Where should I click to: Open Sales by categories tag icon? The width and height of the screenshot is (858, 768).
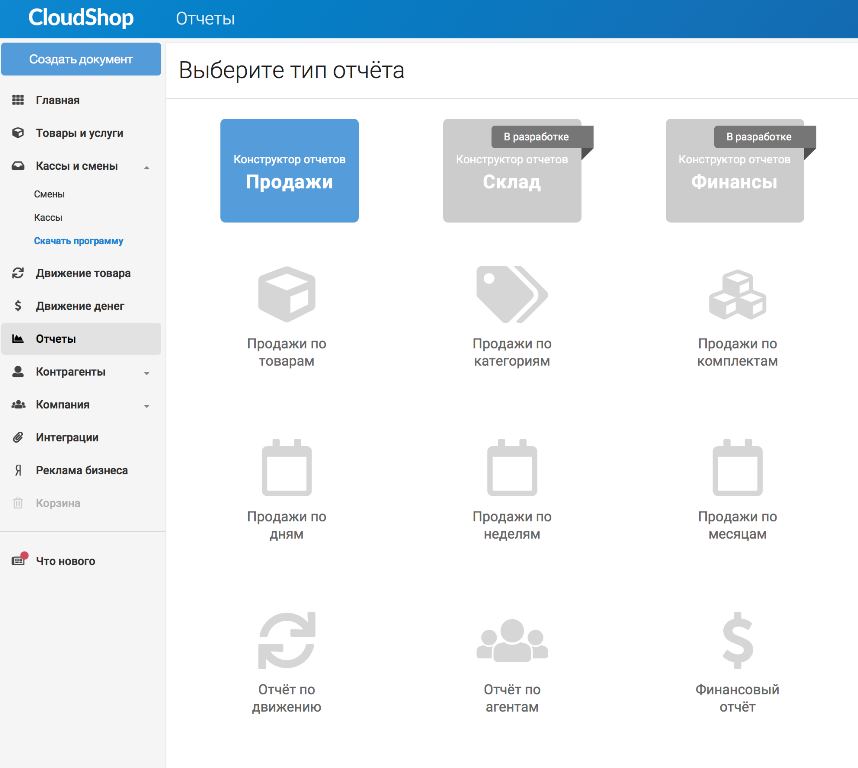[511, 294]
